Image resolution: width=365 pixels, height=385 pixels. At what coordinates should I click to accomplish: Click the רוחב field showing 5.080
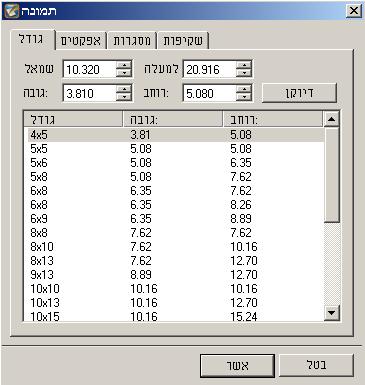[209, 93]
